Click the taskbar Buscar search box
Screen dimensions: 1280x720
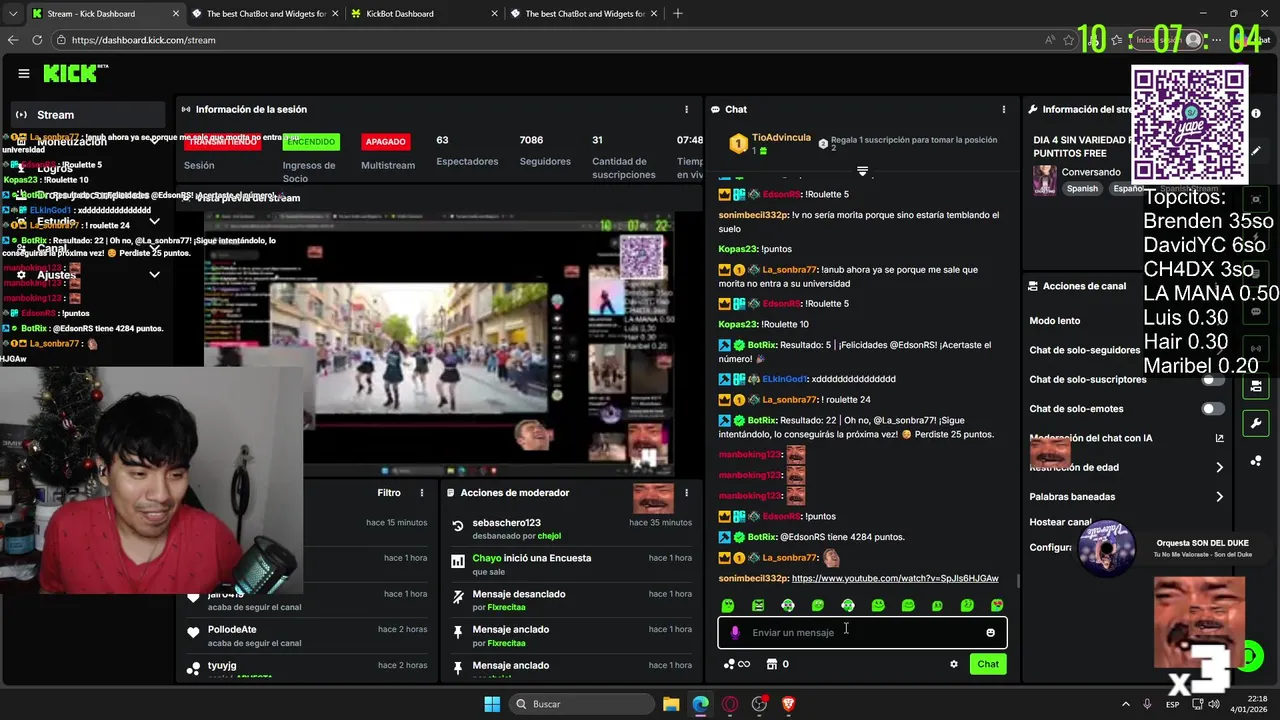point(582,704)
